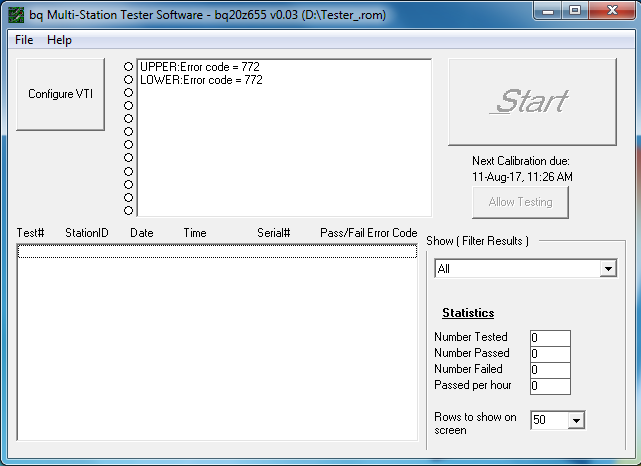Viewport: 641px width, 466px height.
Task: Click the Configure VTI button
Action: 61,94
